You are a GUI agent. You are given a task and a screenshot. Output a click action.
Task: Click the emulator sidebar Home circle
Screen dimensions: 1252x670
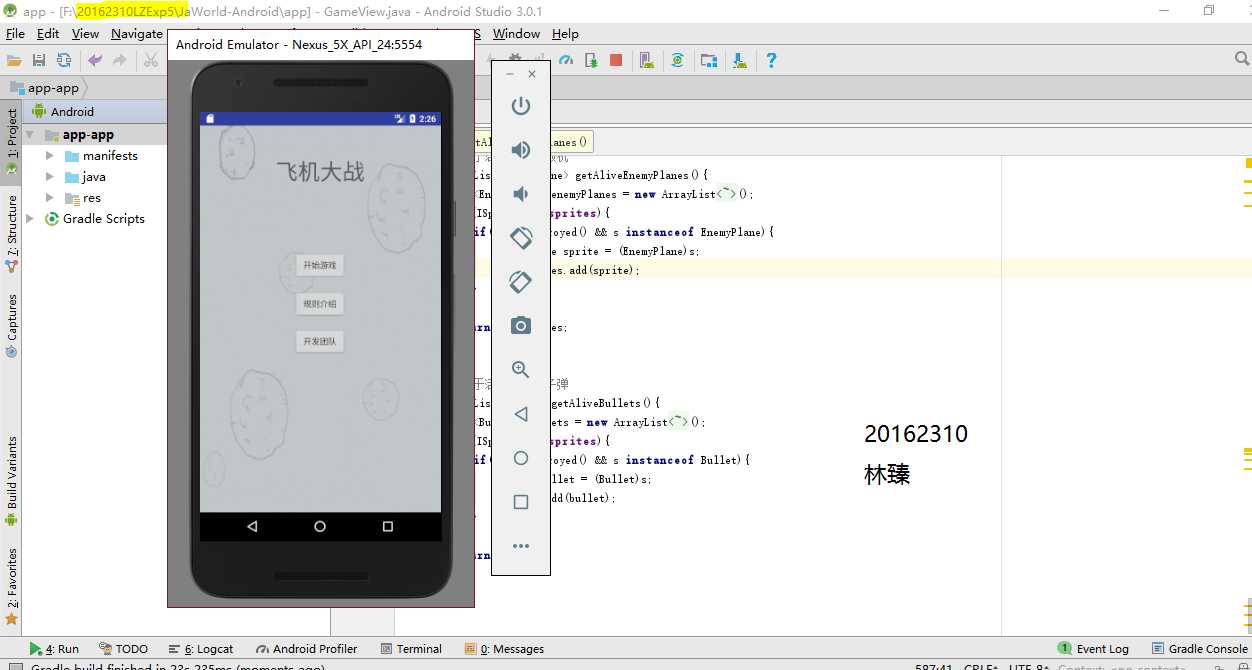coord(521,458)
